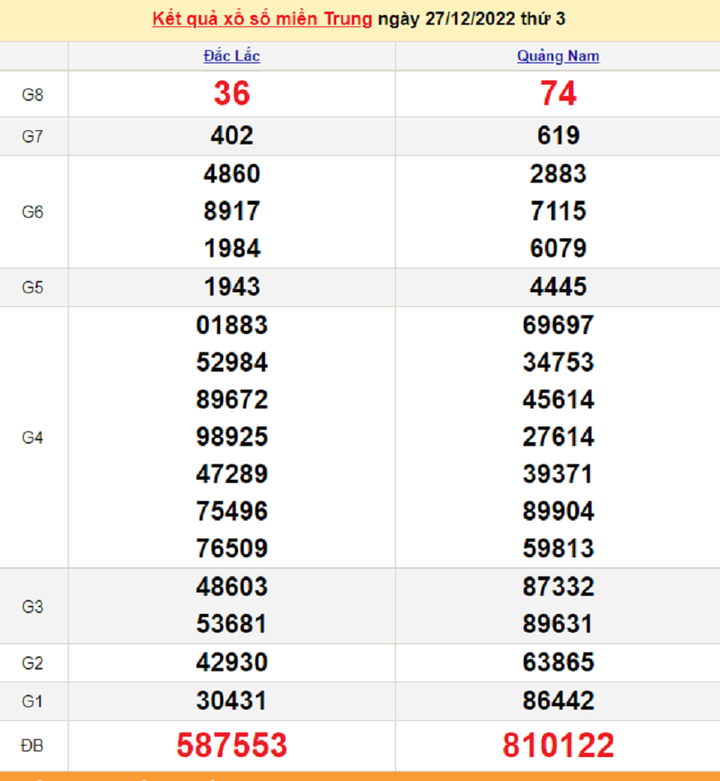Viewport: 720px width, 781px height.
Task: Click the G6 number 8917
Action: click(x=231, y=211)
